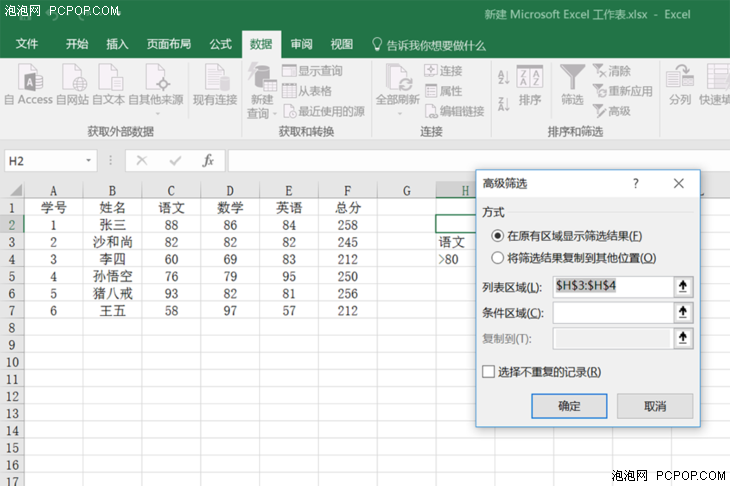Viewport: 730px width, 486px height.
Task: Sort ascending A to Z
Action: tap(504, 77)
